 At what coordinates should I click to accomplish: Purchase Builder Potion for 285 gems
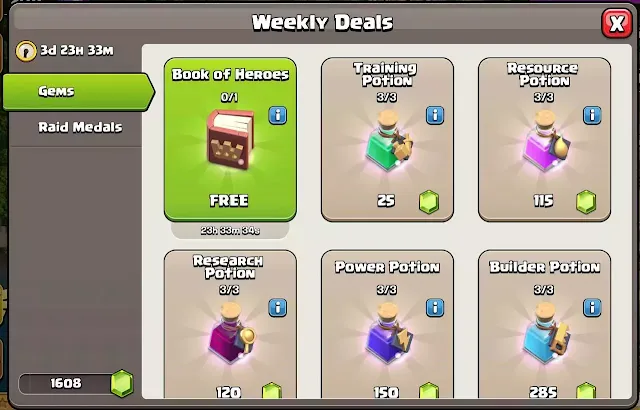click(544, 324)
